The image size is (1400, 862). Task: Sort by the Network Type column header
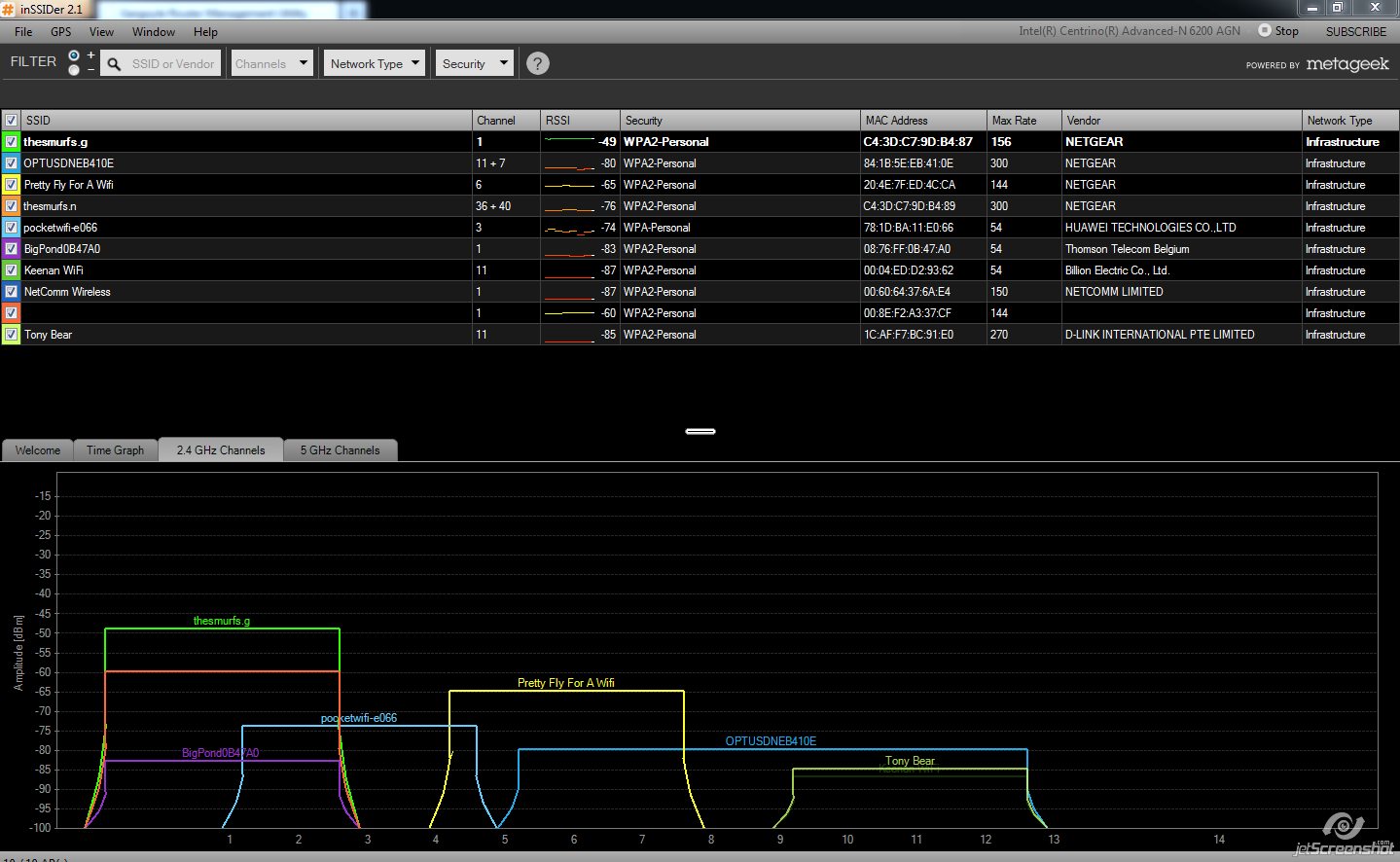pyautogui.click(x=1350, y=121)
